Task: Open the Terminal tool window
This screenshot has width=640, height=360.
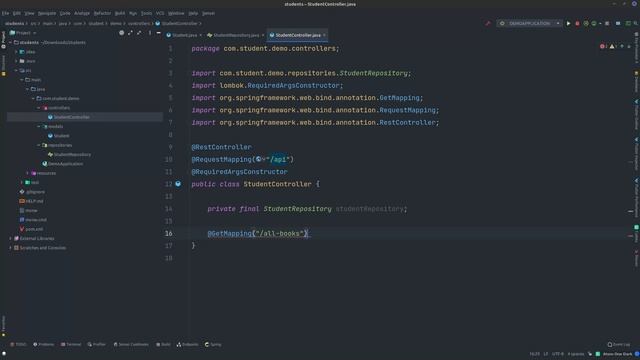Action: click(71, 344)
